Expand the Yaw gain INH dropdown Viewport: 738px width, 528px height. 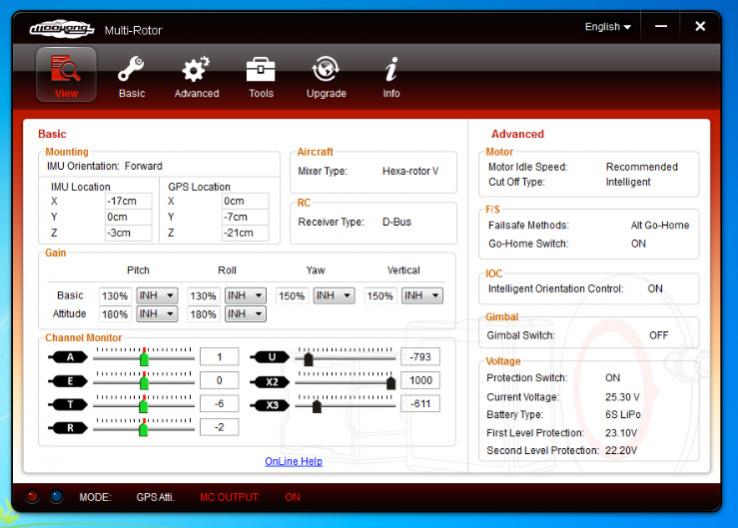tap(332, 296)
